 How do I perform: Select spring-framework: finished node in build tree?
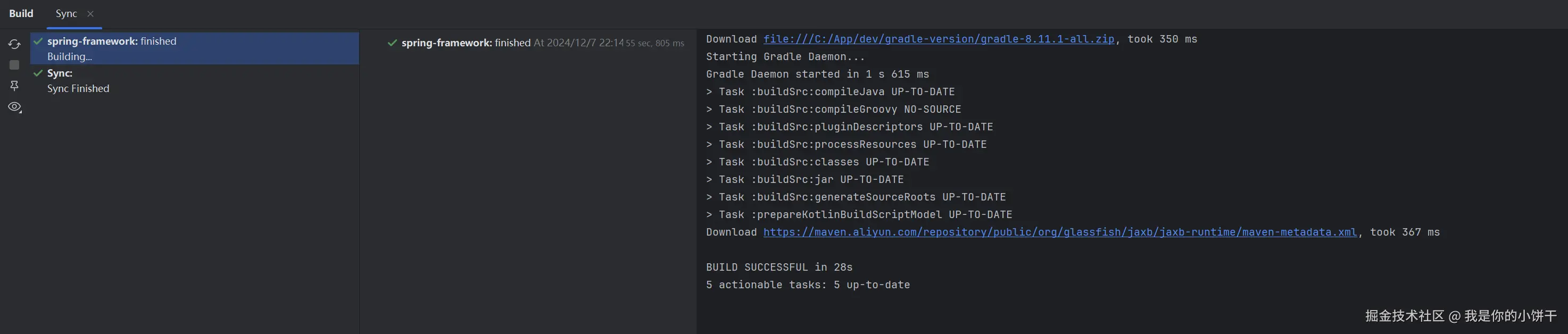(x=111, y=41)
